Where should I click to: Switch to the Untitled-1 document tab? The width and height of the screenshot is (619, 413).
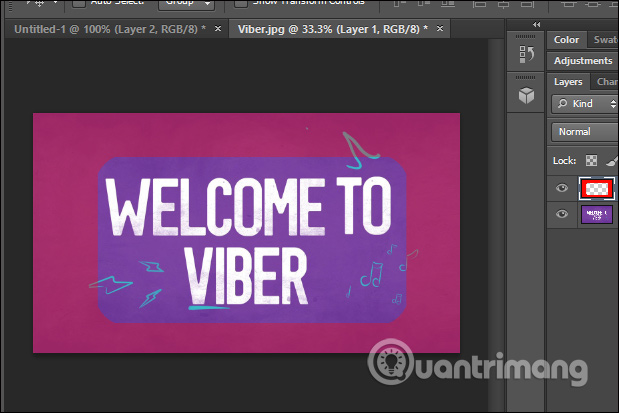coord(110,29)
